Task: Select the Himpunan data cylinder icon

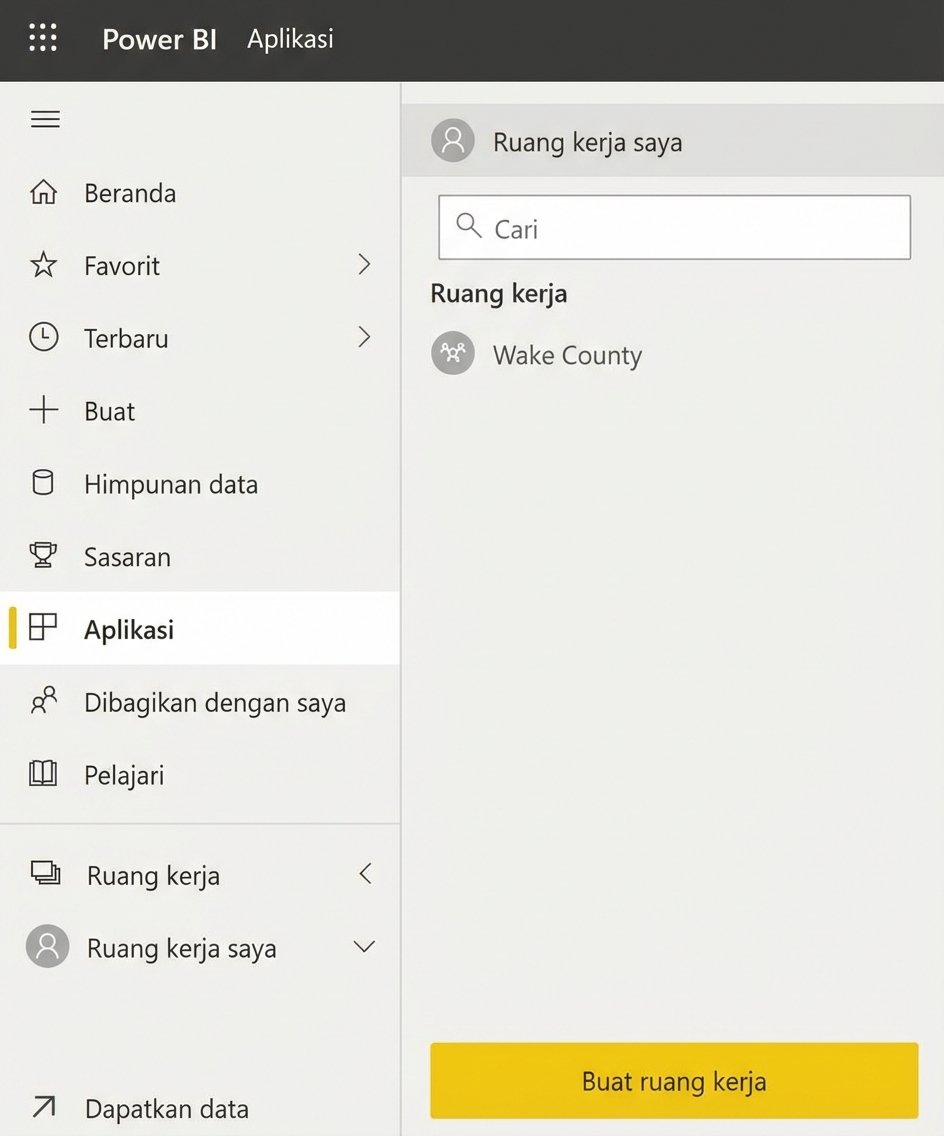Action: [44, 484]
